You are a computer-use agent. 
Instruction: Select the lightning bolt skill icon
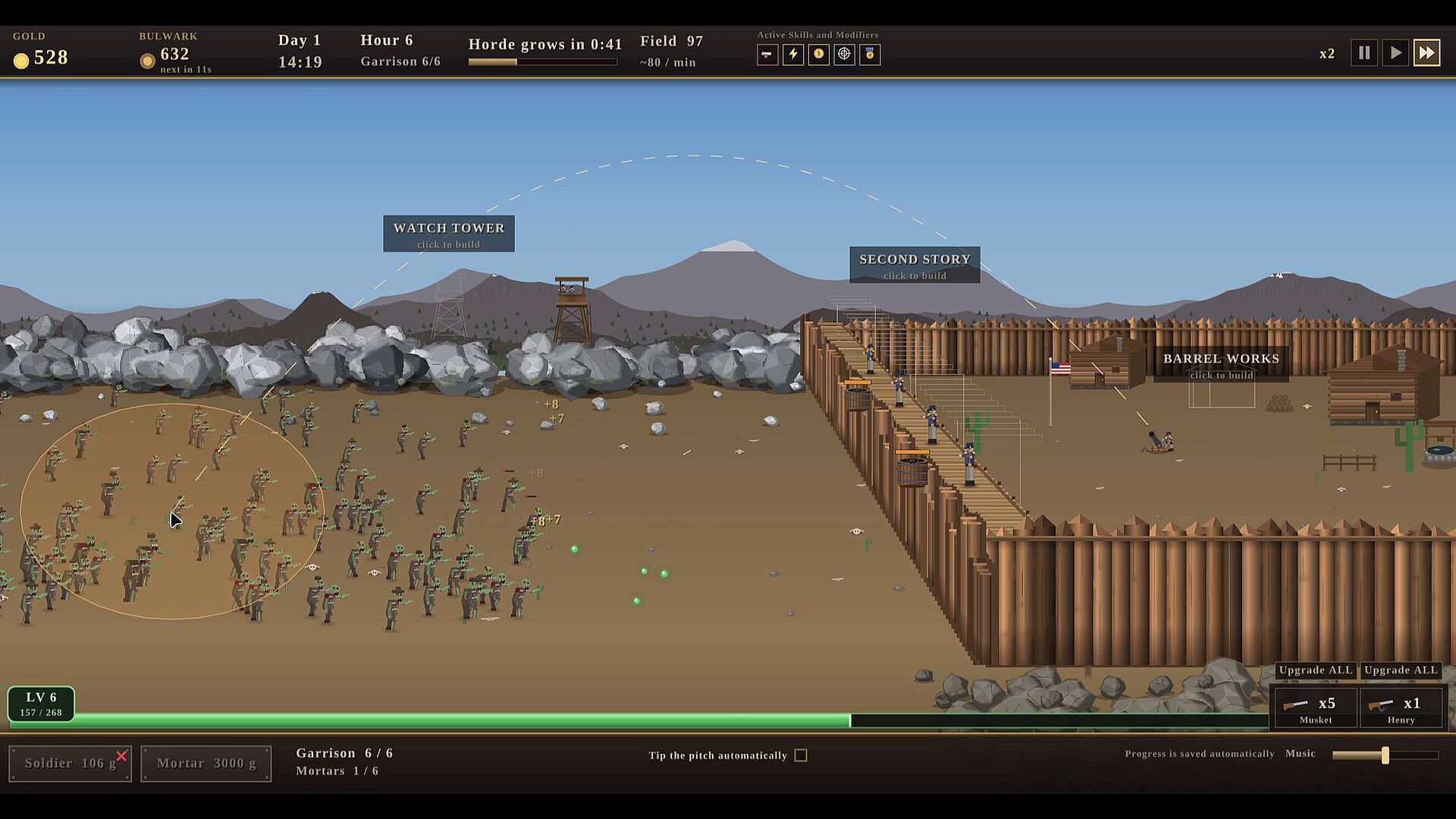(x=793, y=55)
